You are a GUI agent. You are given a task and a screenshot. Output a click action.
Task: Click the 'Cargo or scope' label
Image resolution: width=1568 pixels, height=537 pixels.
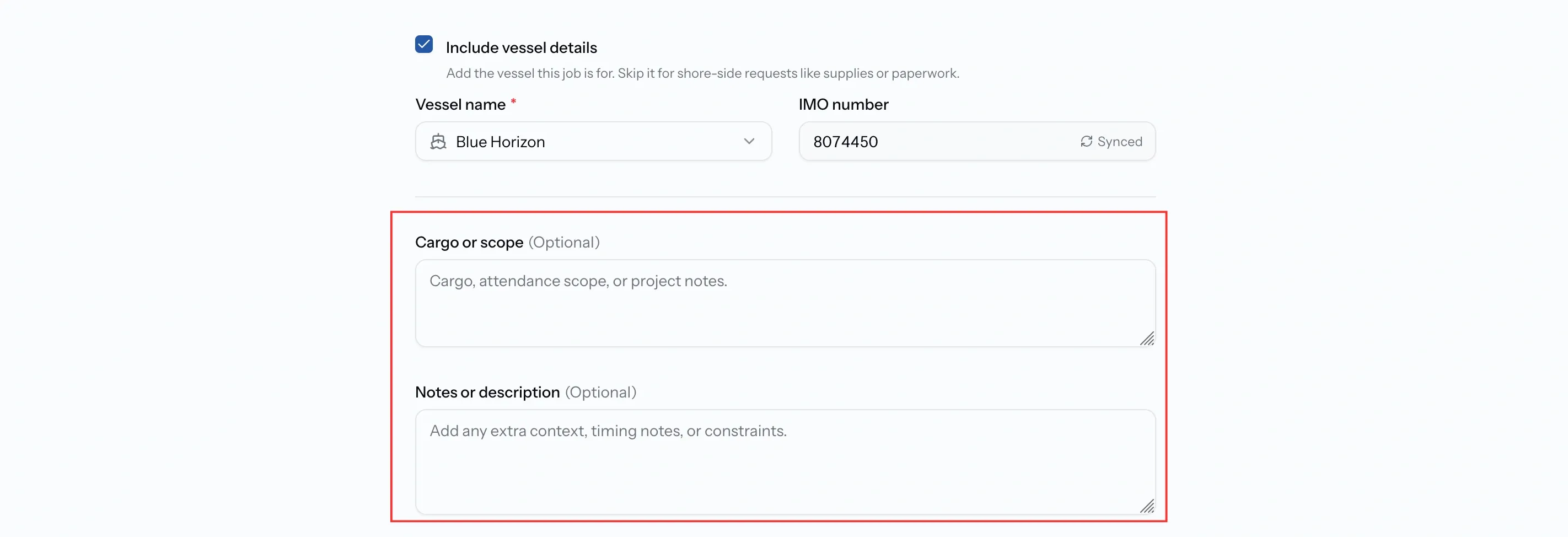pyautogui.click(x=469, y=243)
